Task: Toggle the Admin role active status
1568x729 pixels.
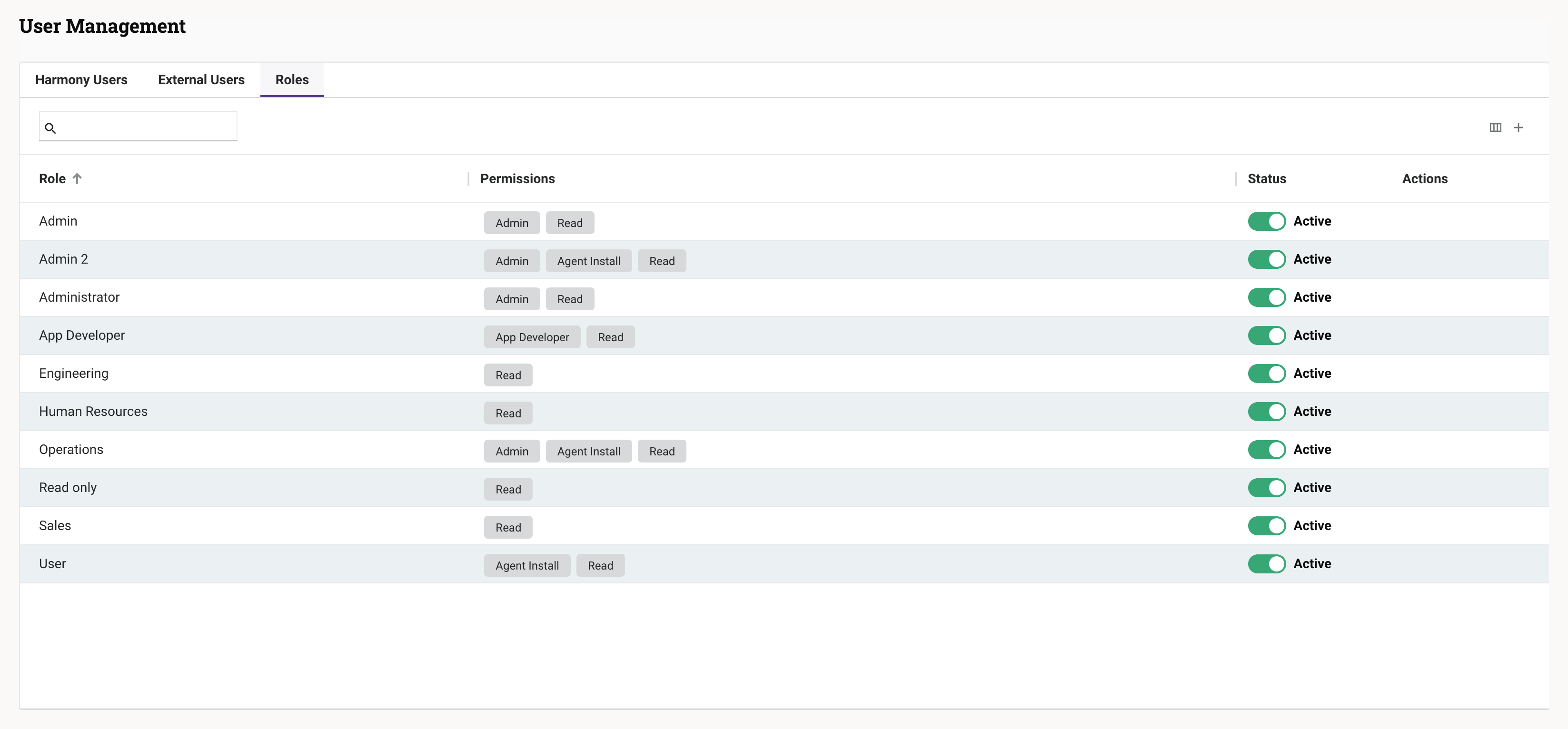Action: 1266,221
